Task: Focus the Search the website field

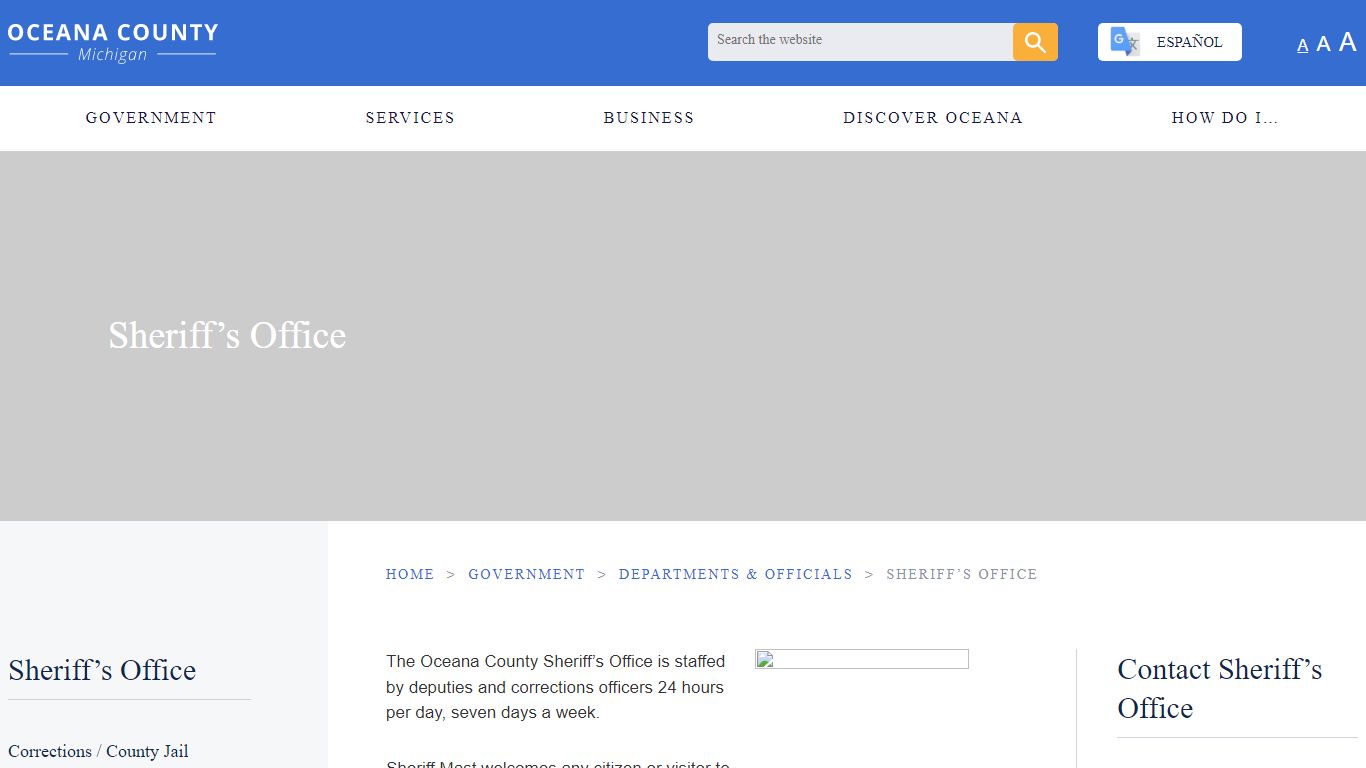Action: click(x=860, y=41)
